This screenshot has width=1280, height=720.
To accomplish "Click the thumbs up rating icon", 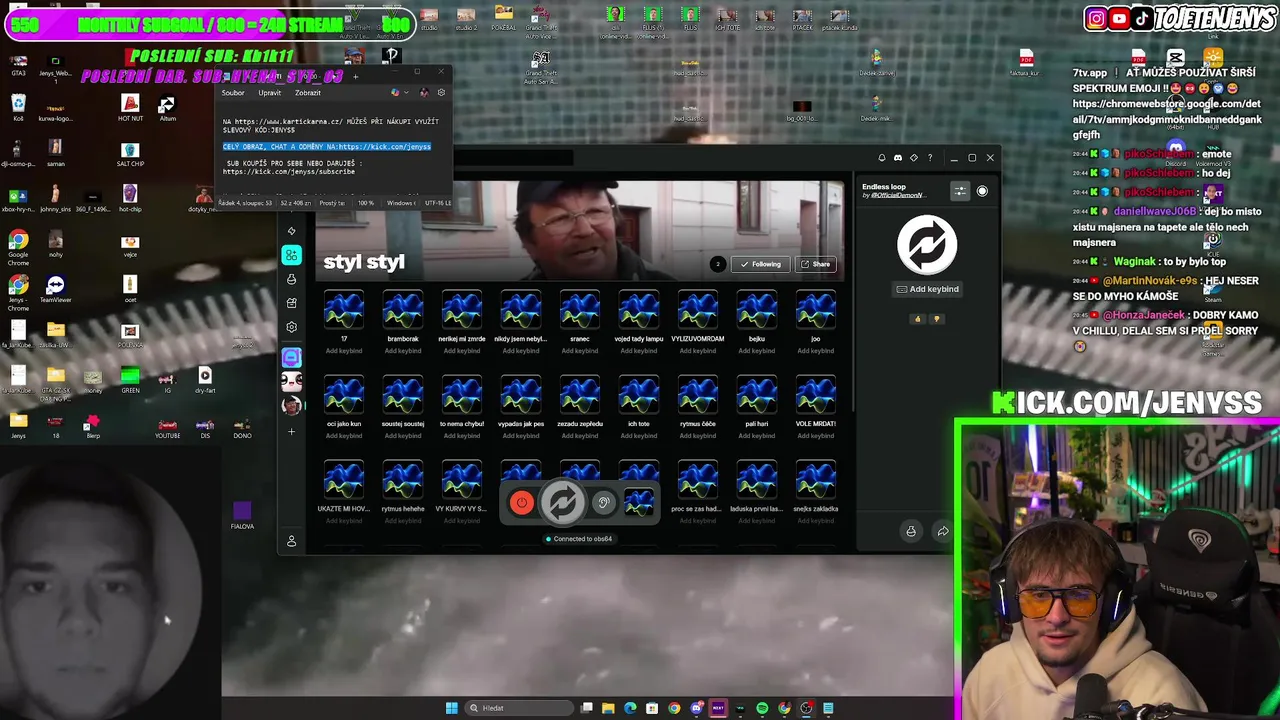I will [917, 319].
